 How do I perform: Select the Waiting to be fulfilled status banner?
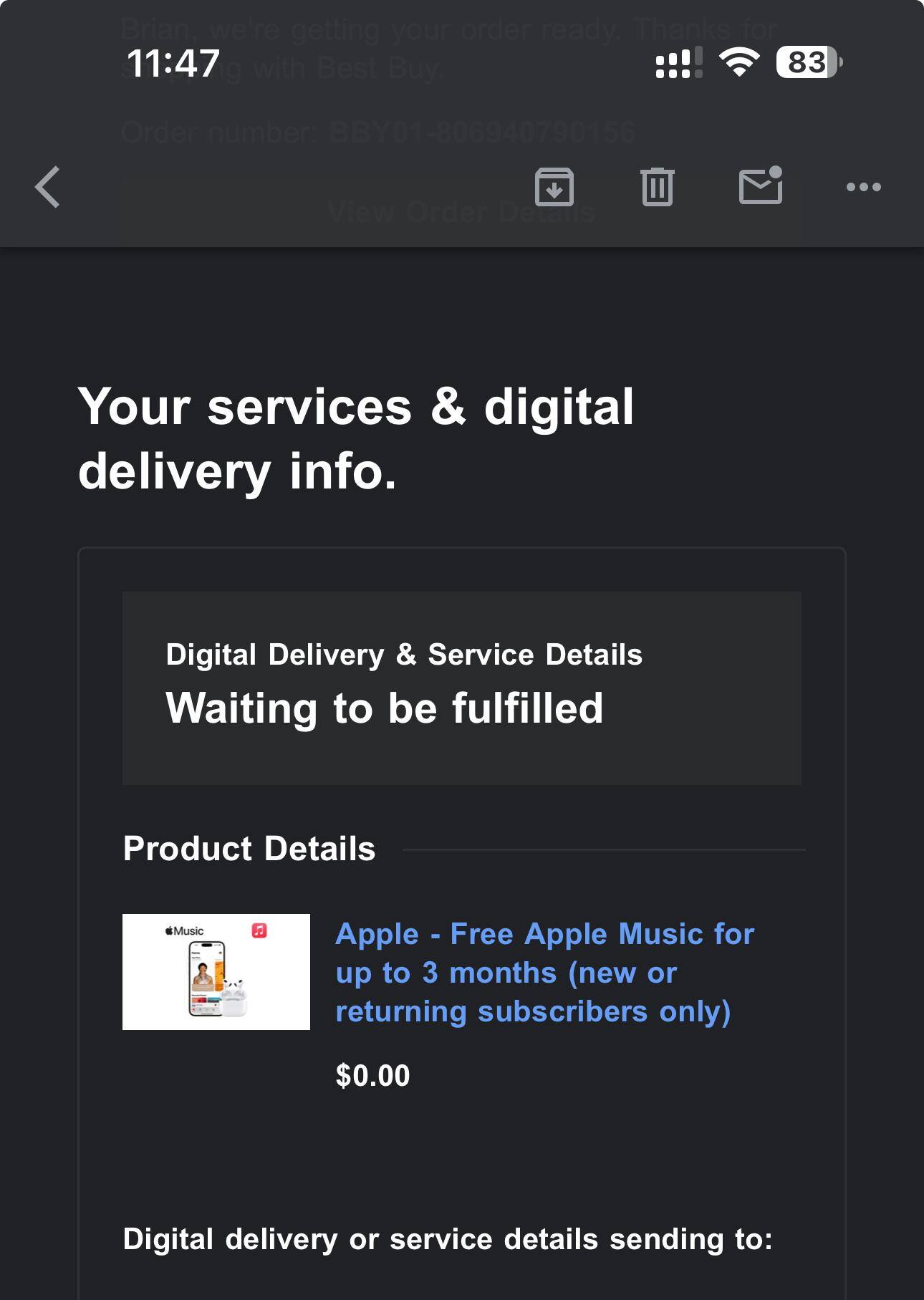pos(385,708)
